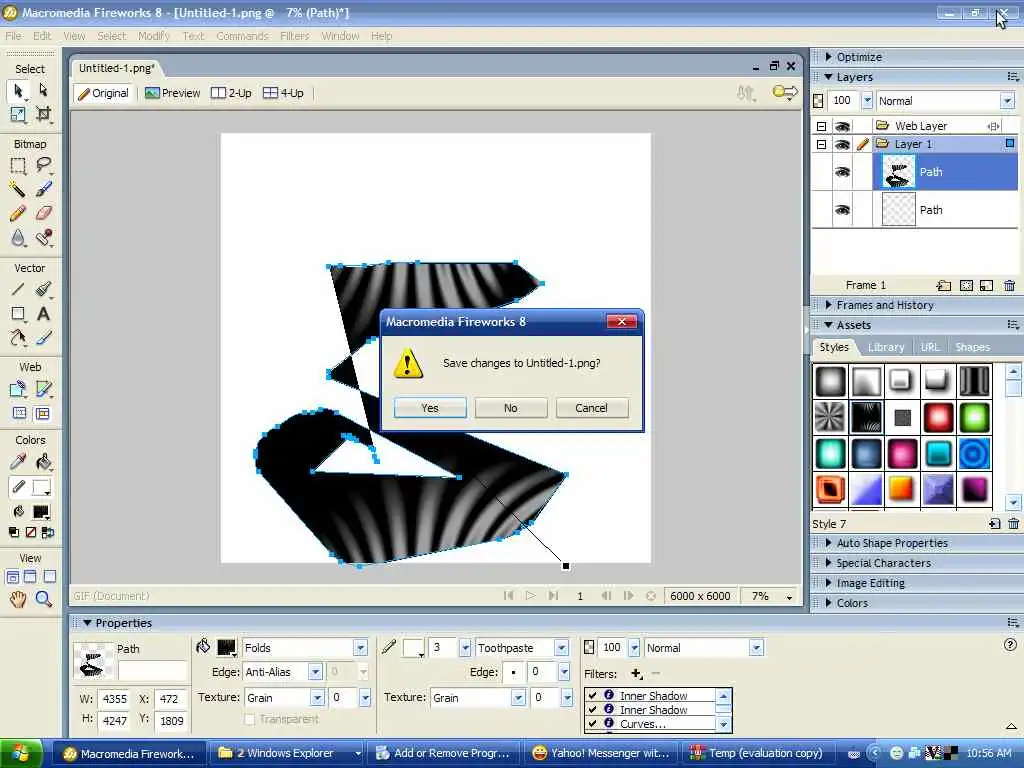Expand the Optimize panel
Image resolution: width=1024 pixels, height=768 pixels.
(x=829, y=57)
